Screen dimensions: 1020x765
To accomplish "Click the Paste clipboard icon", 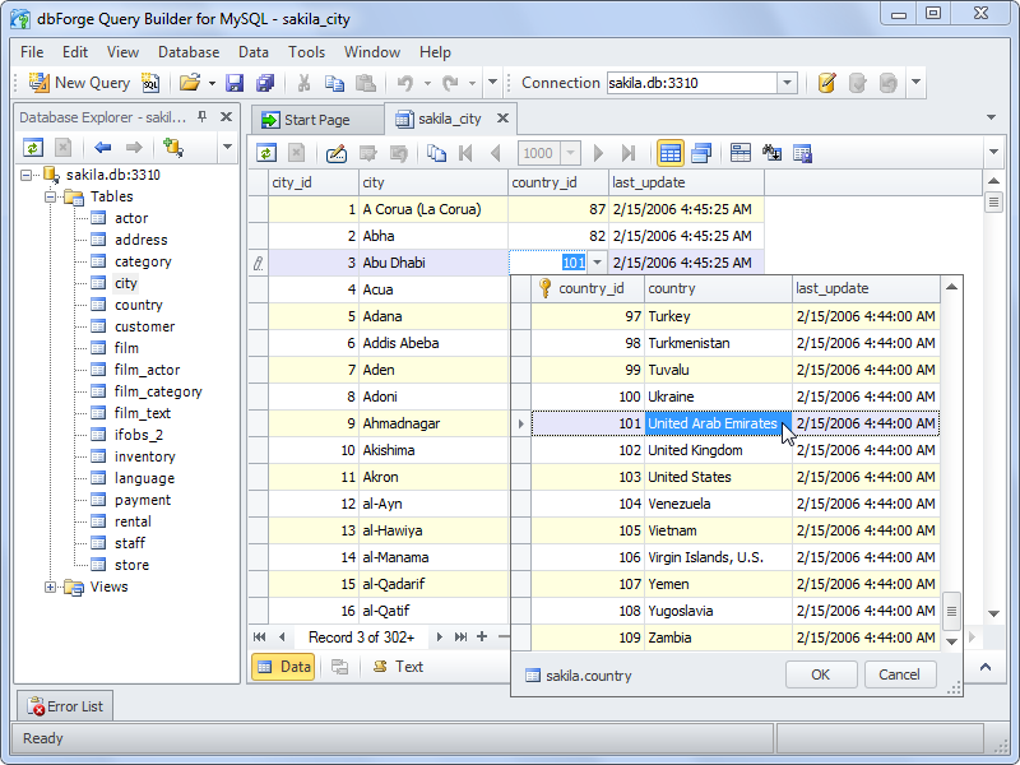I will [x=366, y=83].
